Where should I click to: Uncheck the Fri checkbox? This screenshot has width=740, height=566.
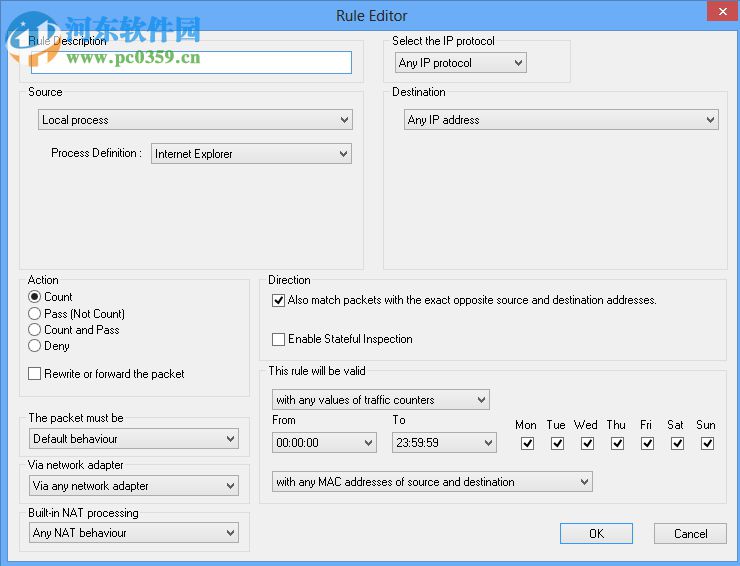[648, 443]
